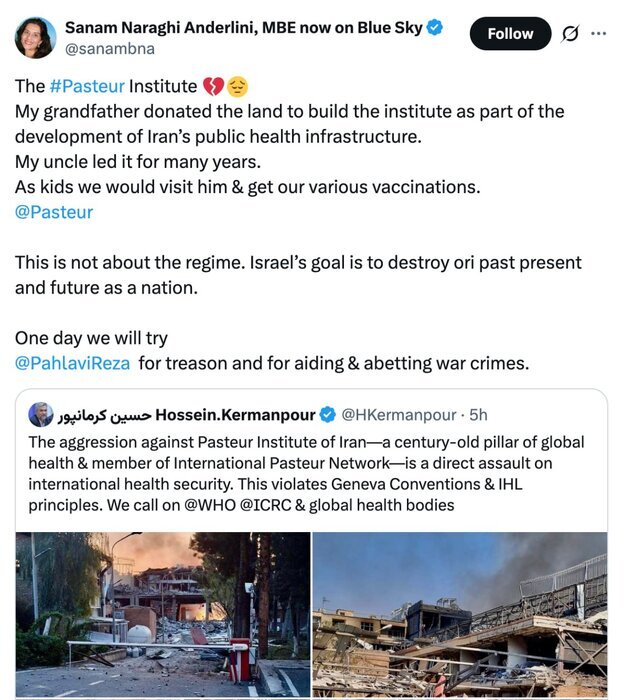Select the display name Sanam Naraghi Anderlini
The height and width of the screenshot is (700, 624).
pyautogui.click(x=244, y=28)
